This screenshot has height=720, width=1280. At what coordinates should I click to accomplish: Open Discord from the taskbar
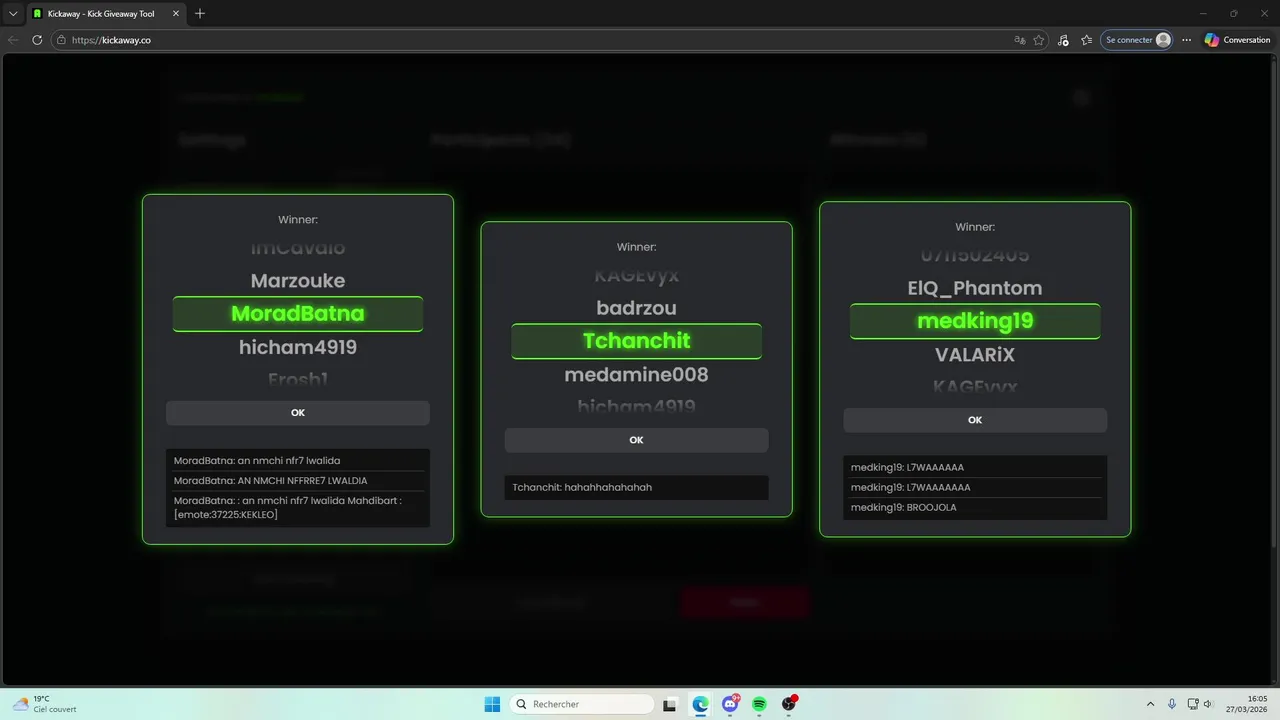[730, 704]
